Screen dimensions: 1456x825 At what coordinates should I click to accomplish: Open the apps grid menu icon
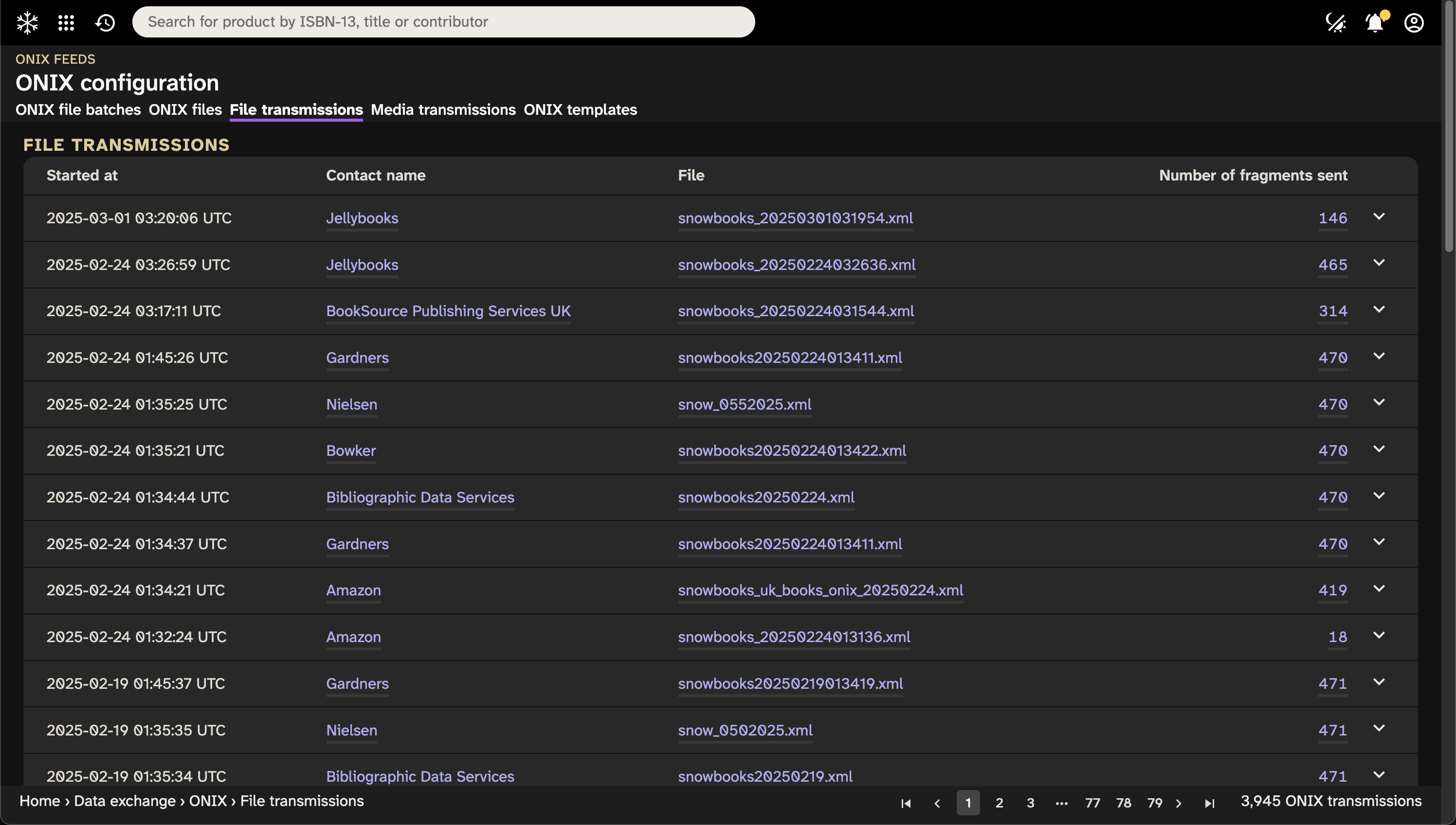(66, 23)
